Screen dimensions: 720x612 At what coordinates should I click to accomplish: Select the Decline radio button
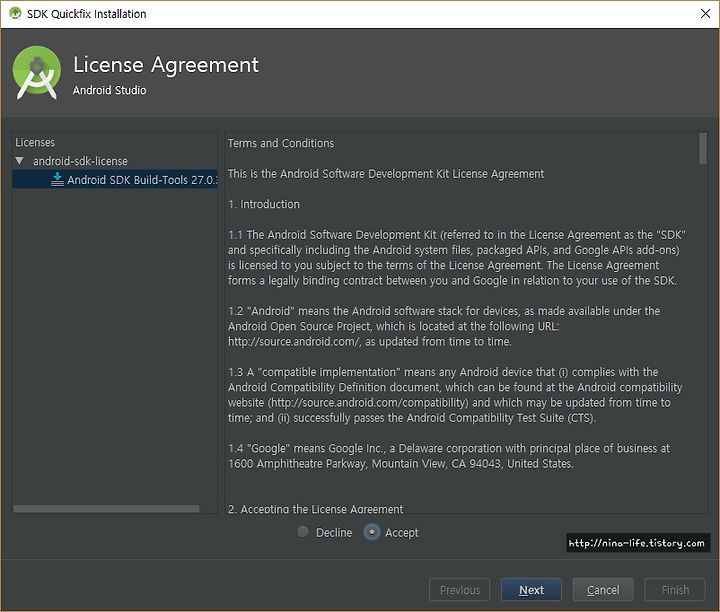pos(303,532)
